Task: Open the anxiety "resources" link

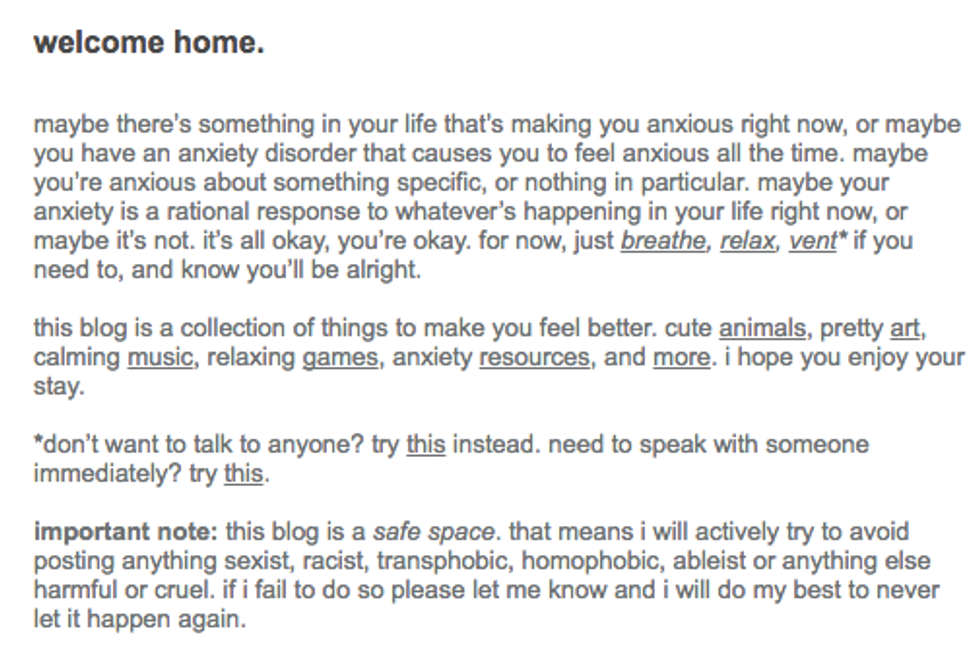Action: [534, 357]
